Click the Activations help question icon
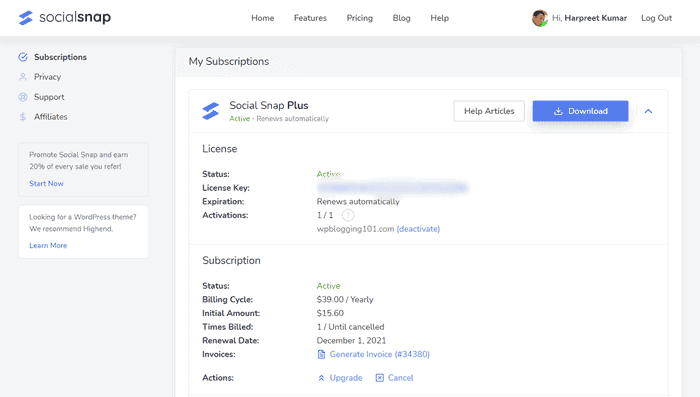This screenshot has height=397, width=700. pyautogui.click(x=348, y=215)
